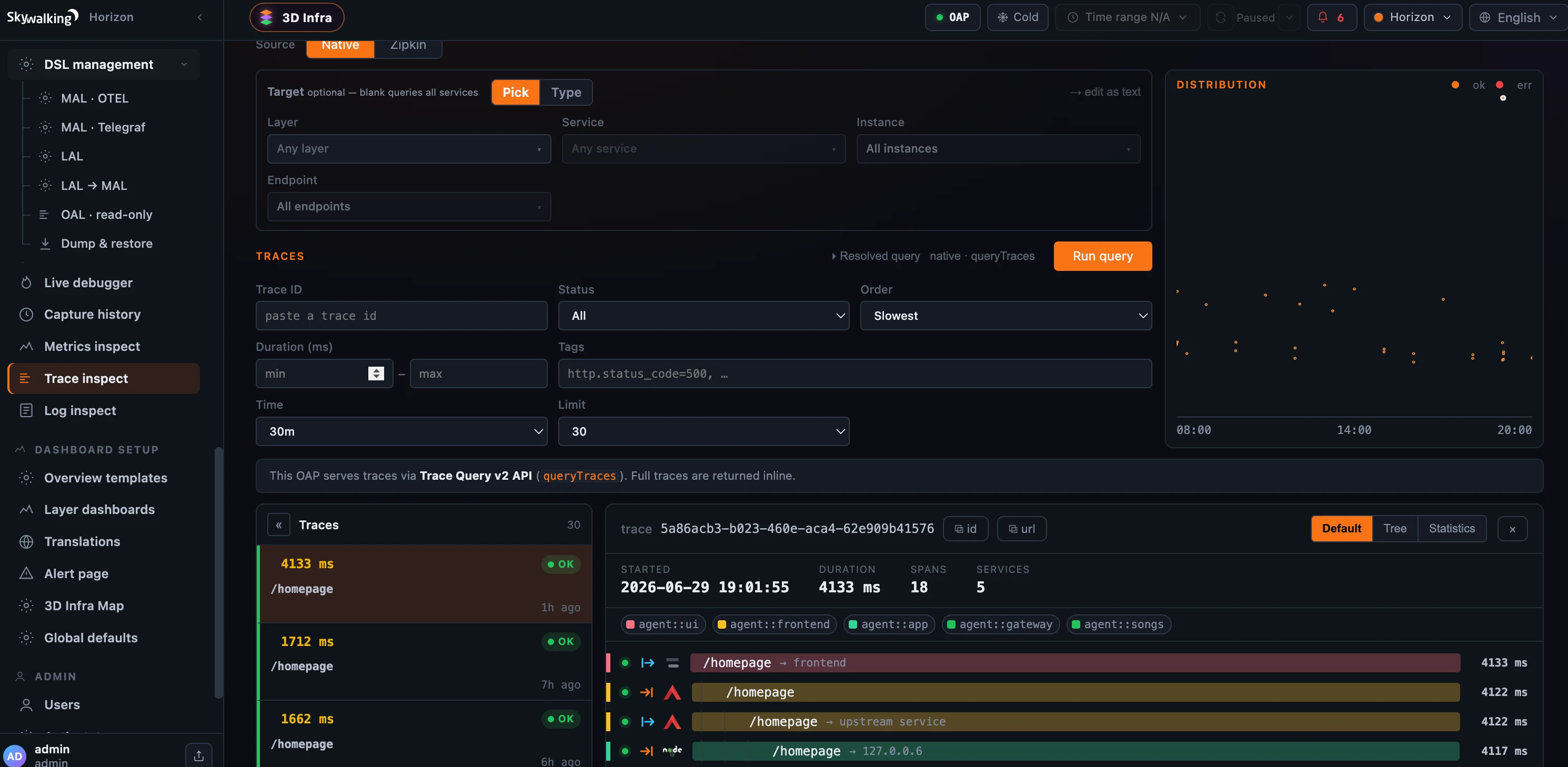Viewport: 1568px width, 767px height.
Task: Open the Time 30m dropdown
Action: [401, 431]
